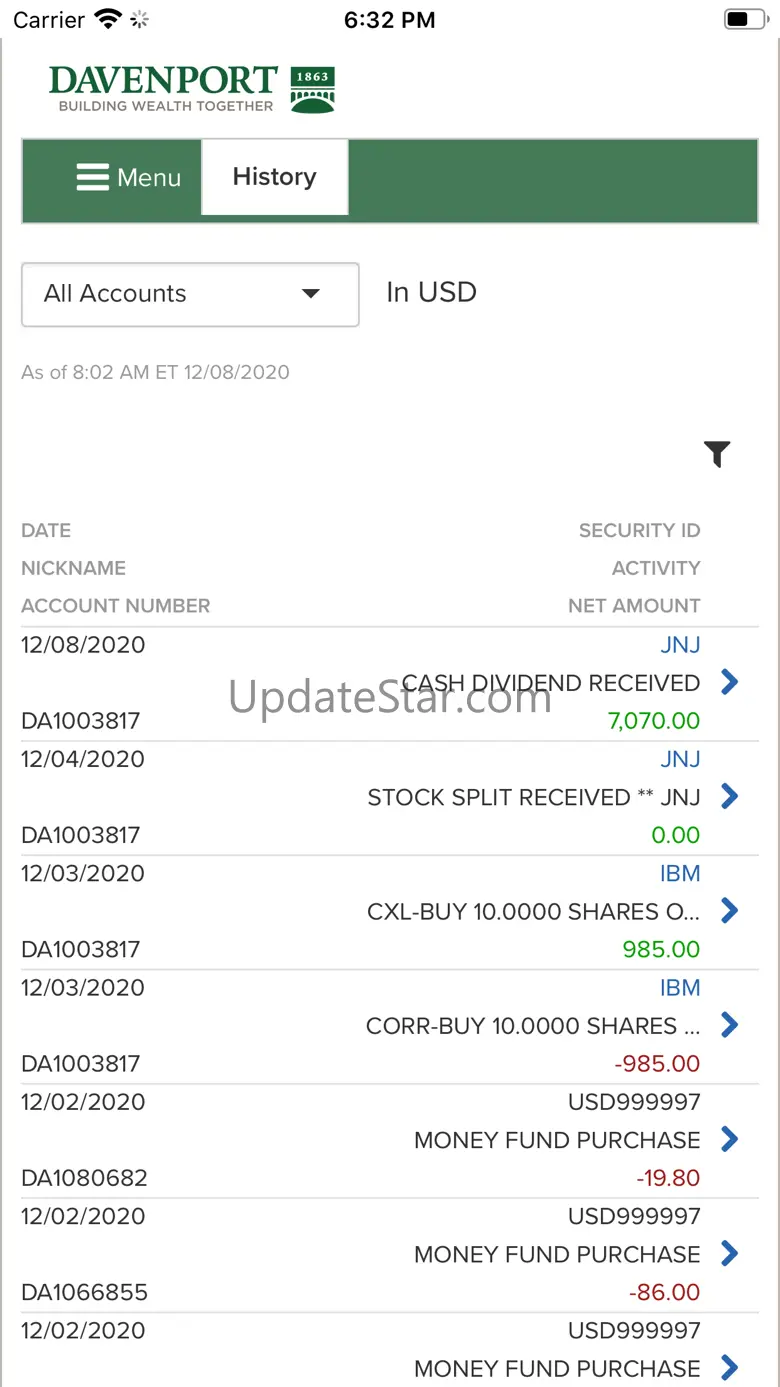Select the CASH DIVIDEND RECEIVED activity text
780x1387 pixels.
551,683
